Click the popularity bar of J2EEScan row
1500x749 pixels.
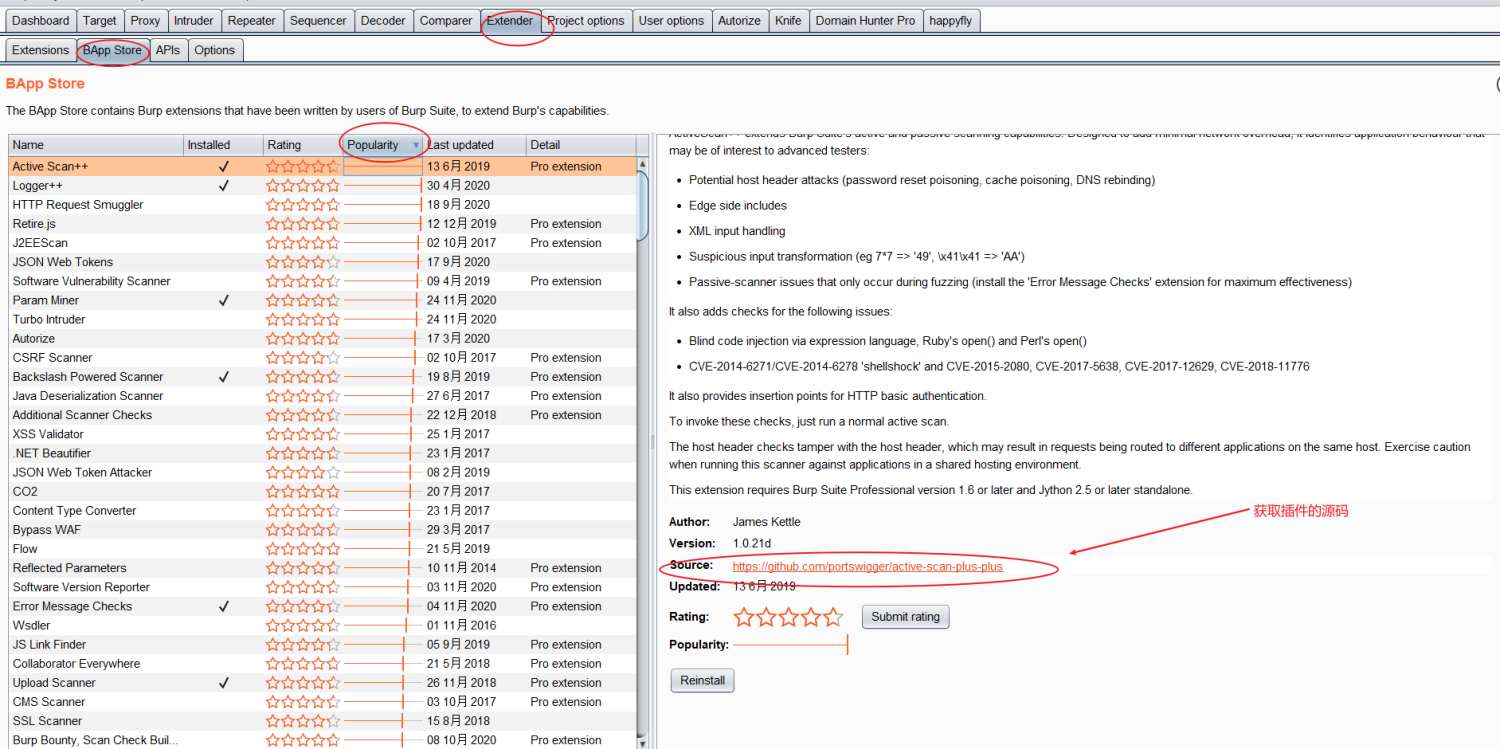[x=381, y=243]
